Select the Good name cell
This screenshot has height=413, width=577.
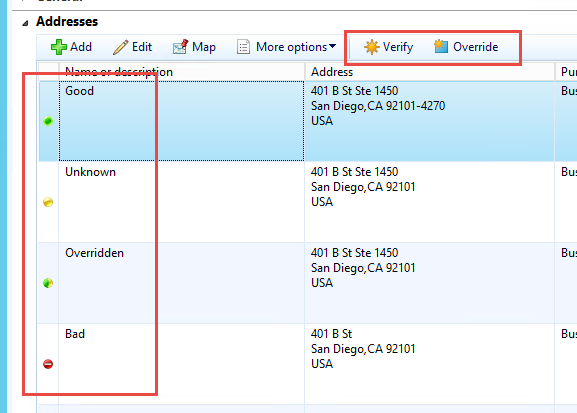(x=181, y=121)
